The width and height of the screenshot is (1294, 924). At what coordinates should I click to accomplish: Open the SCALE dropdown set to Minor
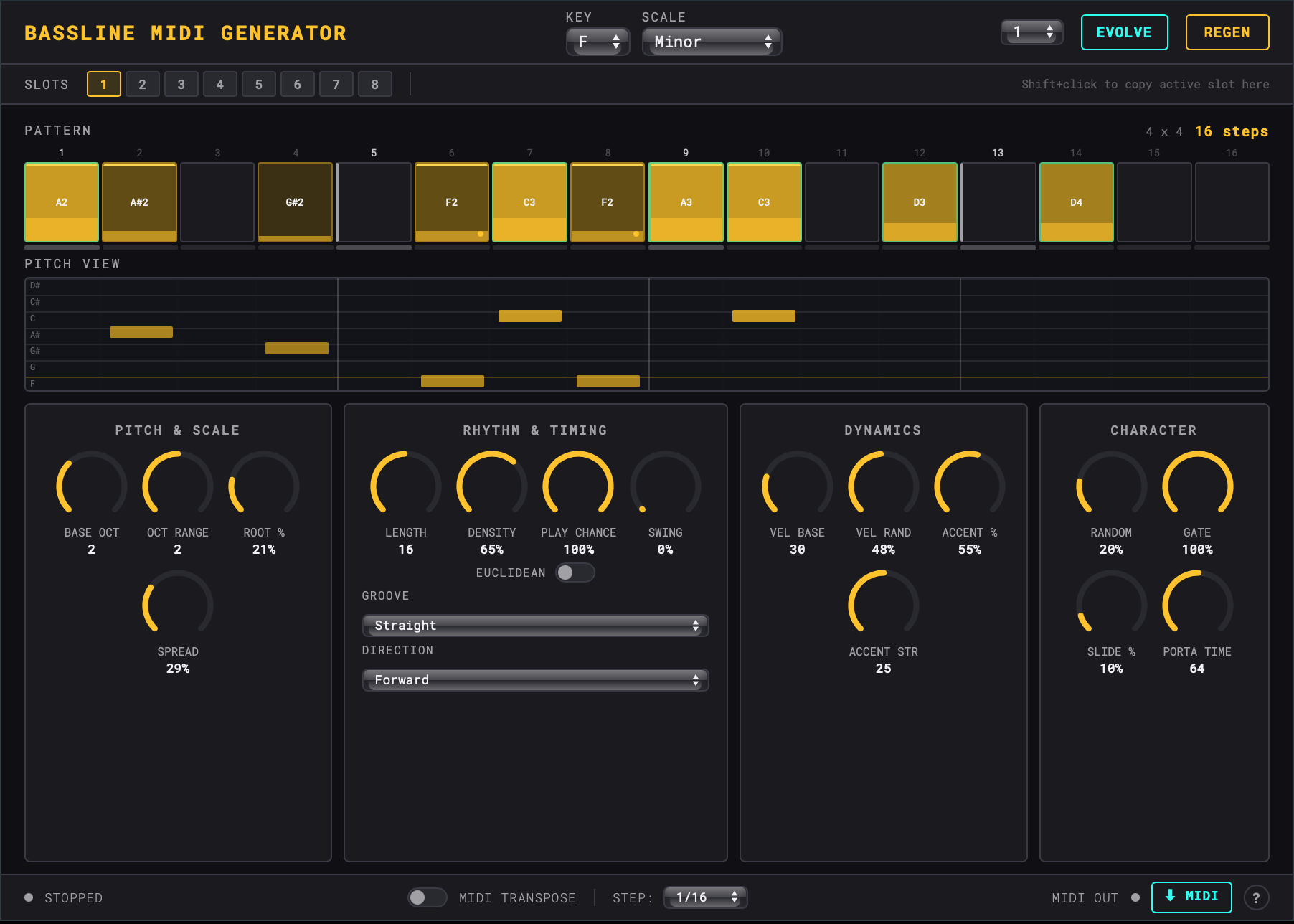(711, 42)
